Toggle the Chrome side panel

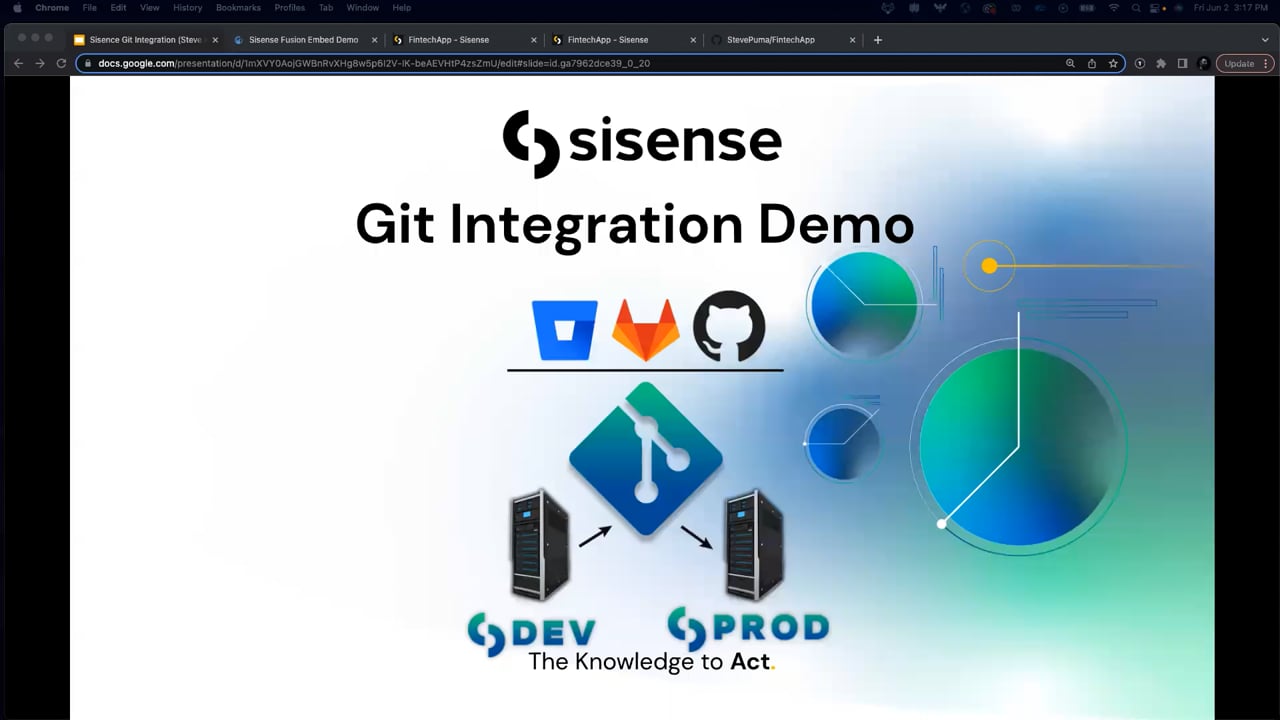pyautogui.click(x=1182, y=63)
